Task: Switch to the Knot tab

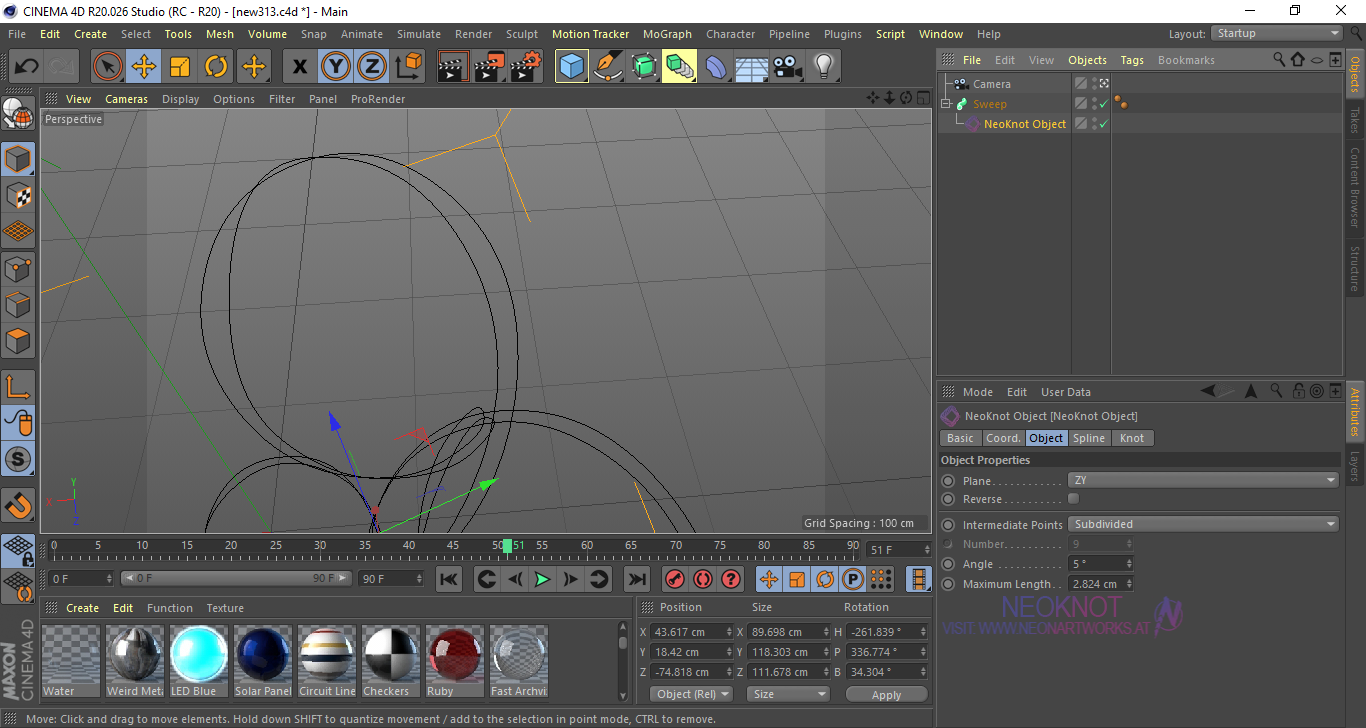Action: pyautogui.click(x=1132, y=438)
